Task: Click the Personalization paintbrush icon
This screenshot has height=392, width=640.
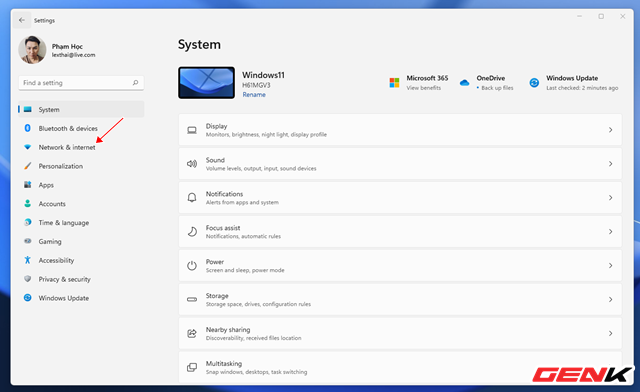Action: tap(28, 166)
